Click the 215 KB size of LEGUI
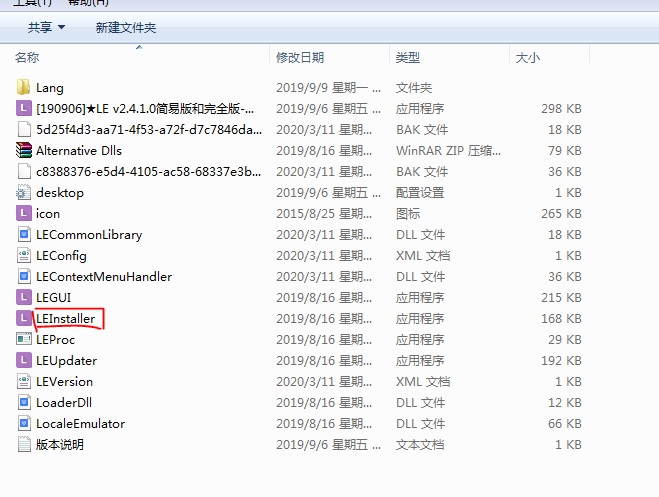 click(561, 297)
